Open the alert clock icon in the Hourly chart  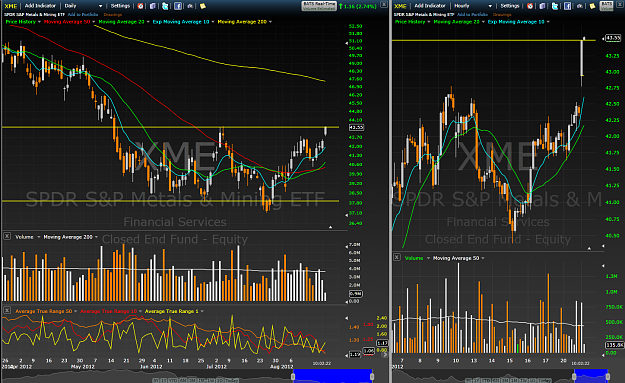530,6
